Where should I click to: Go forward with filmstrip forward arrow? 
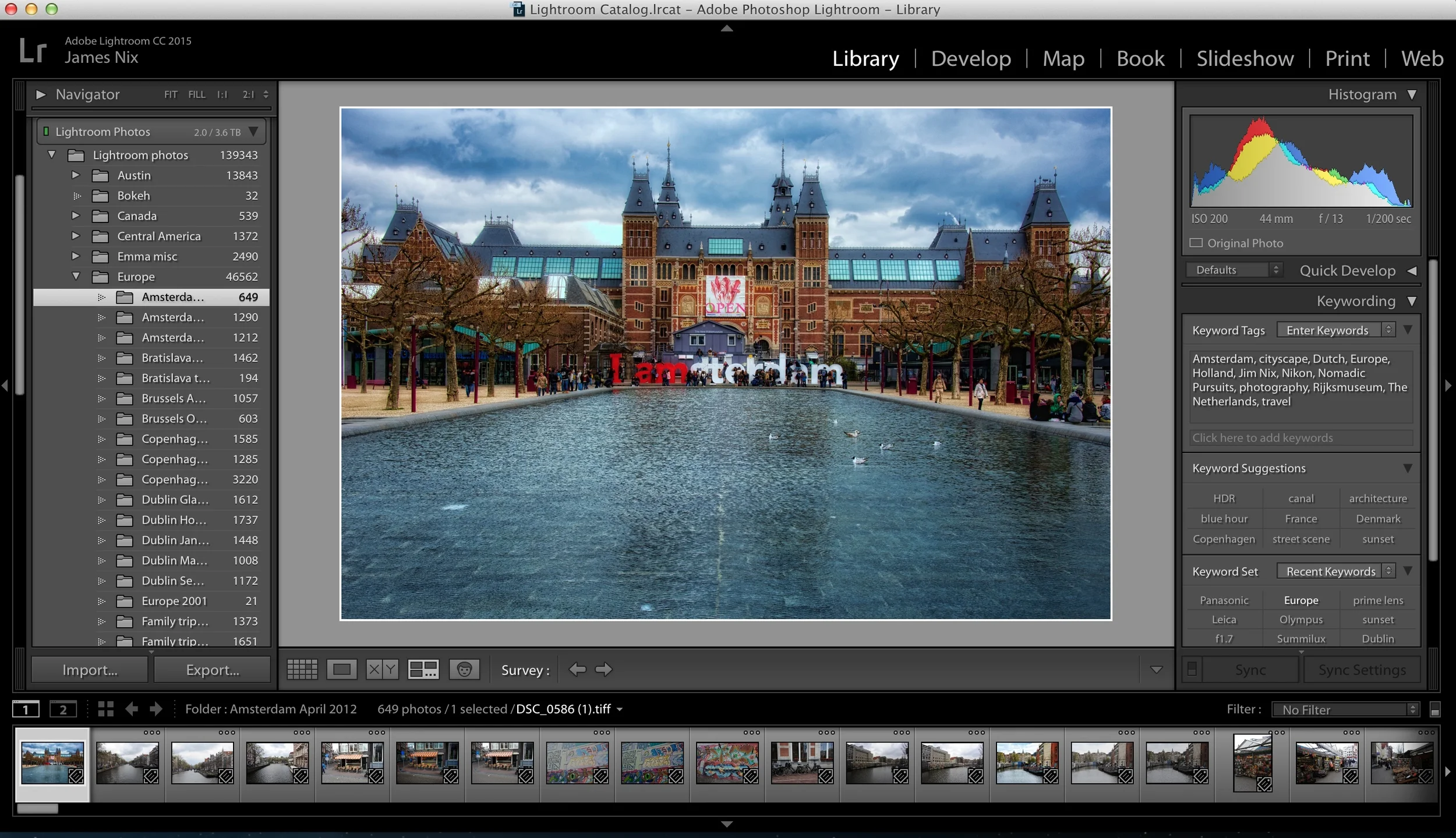tap(156, 709)
